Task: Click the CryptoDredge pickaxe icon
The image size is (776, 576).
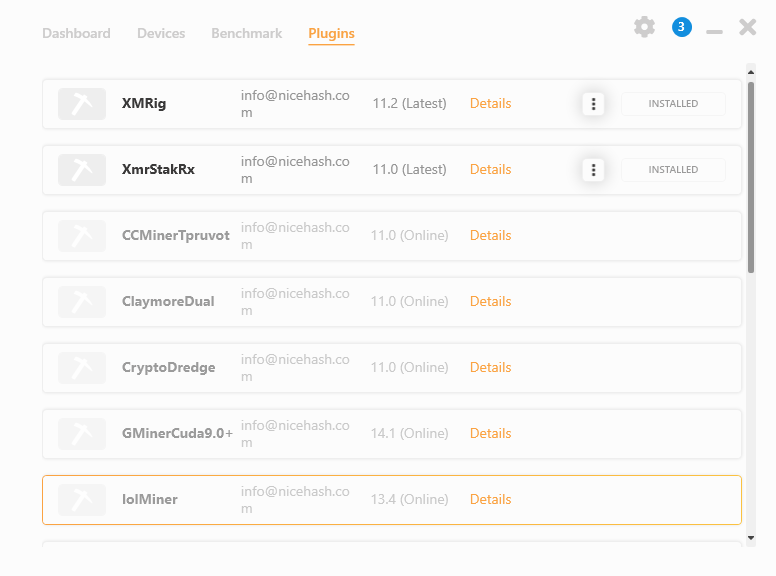Action: pos(82,368)
